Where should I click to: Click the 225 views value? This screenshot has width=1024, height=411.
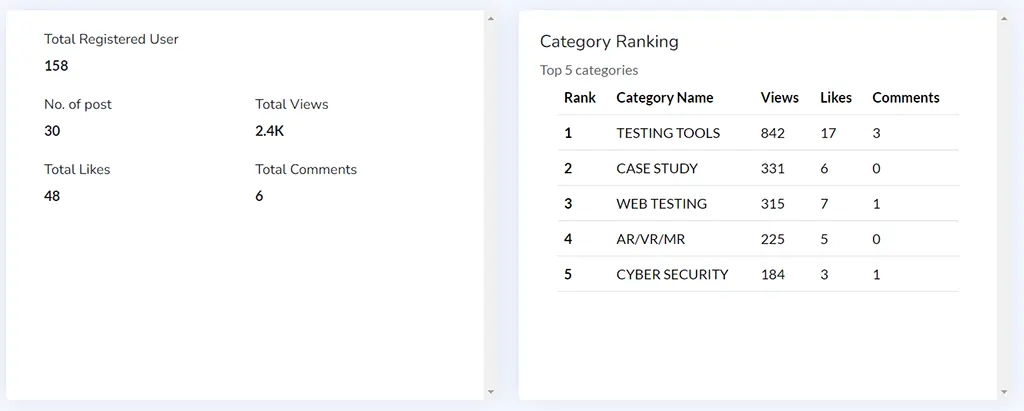pos(773,239)
